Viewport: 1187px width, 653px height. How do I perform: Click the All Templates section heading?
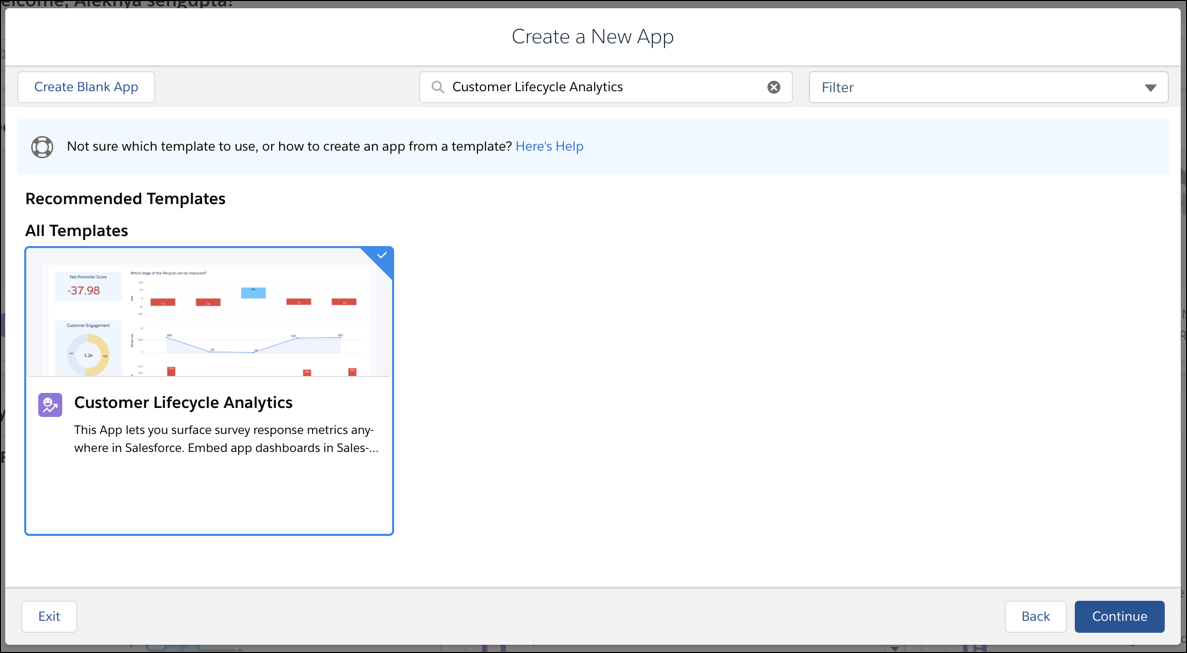point(76,230)
